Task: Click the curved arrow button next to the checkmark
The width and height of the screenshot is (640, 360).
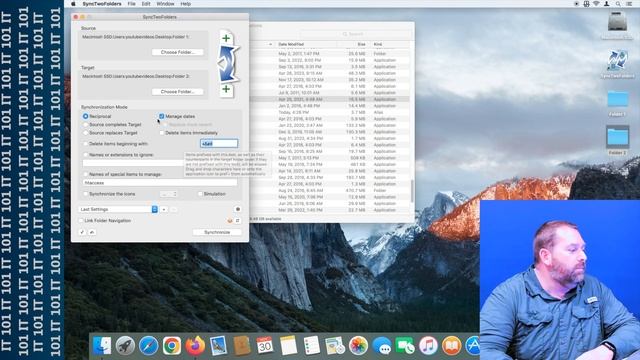Action: pyautogui.click(x=92, y=232)
